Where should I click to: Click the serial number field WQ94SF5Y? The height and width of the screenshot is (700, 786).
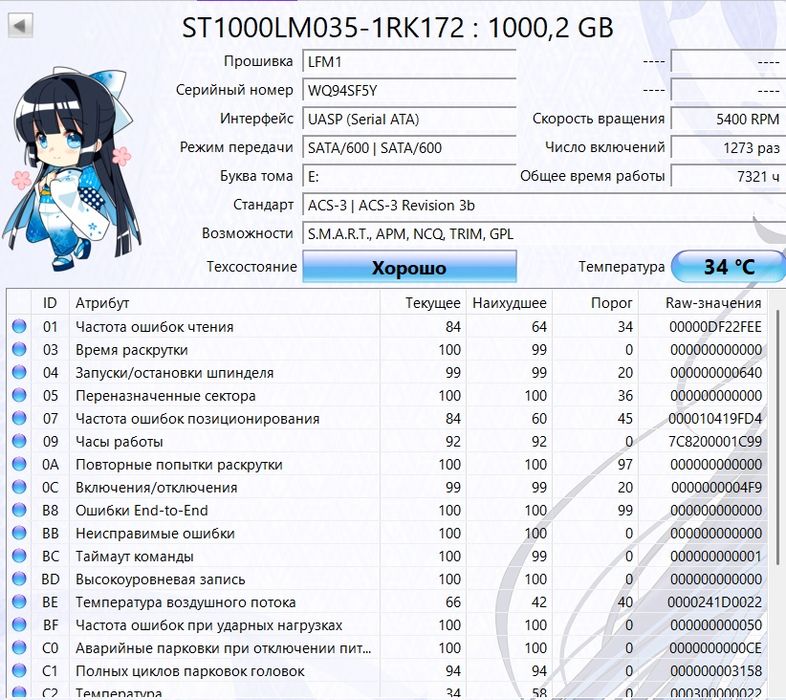(410, 91)
